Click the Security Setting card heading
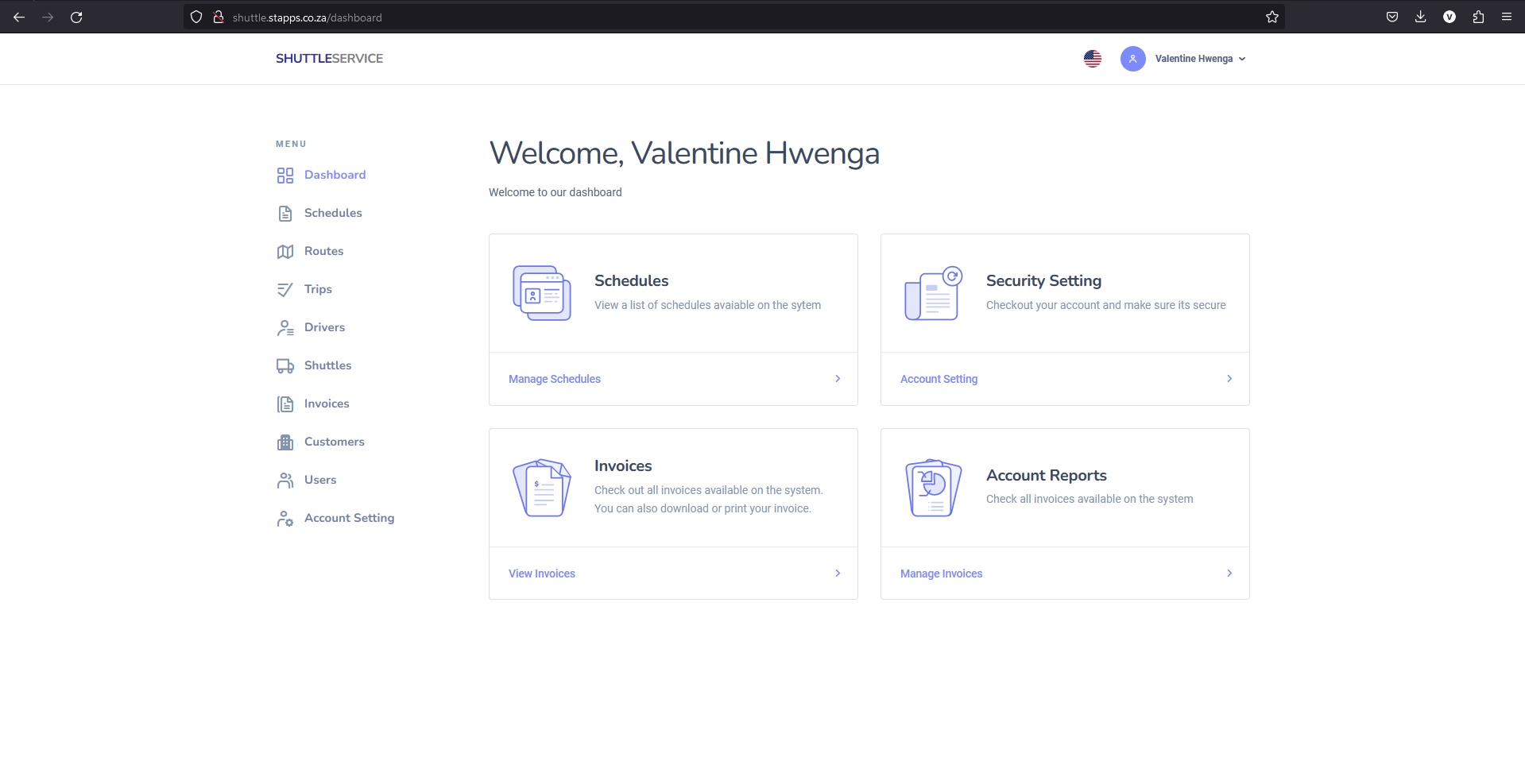 coord(1043,280)
